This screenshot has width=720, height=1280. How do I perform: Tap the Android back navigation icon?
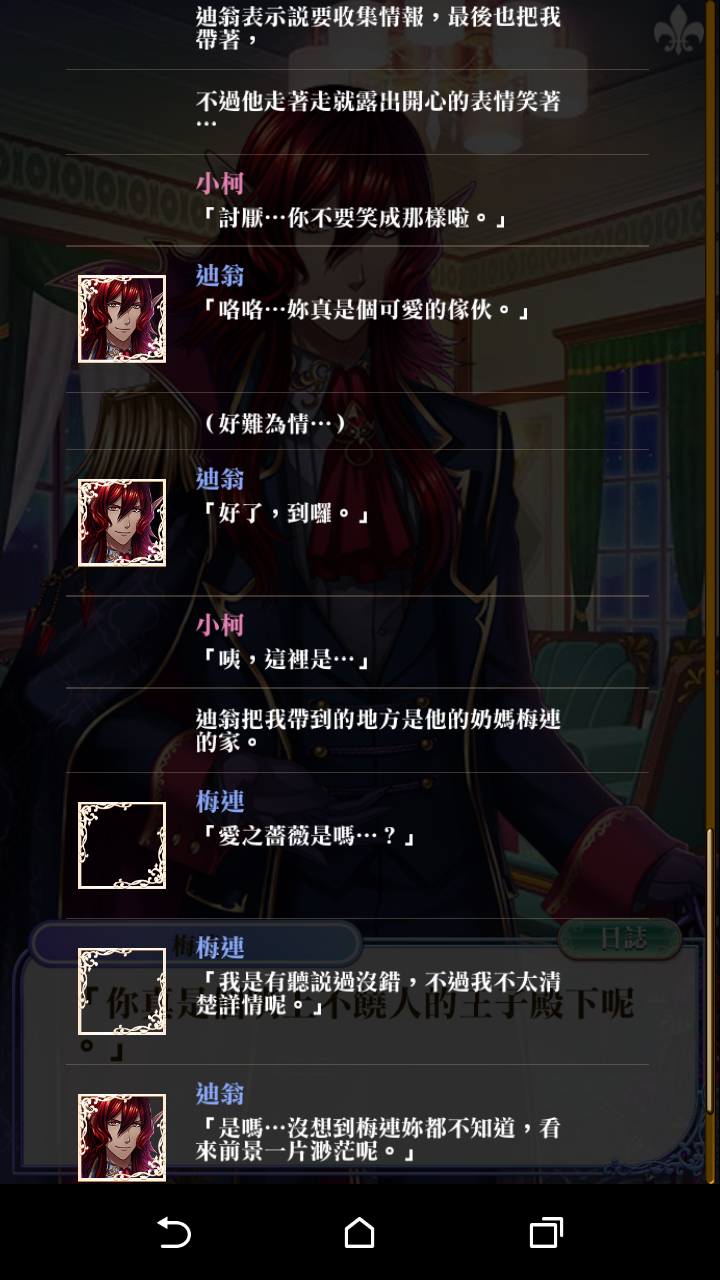click(x=174, y=1232)
